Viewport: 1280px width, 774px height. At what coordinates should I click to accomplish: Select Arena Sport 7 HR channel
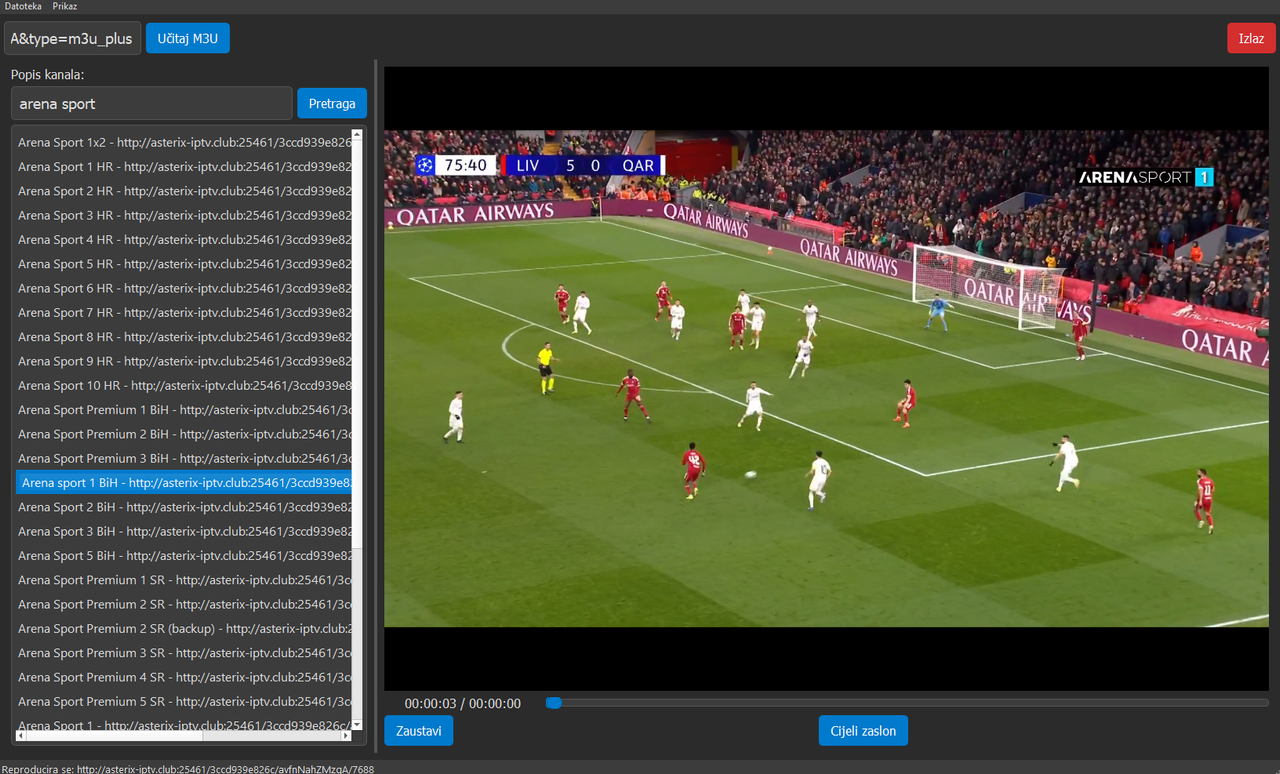184,312
